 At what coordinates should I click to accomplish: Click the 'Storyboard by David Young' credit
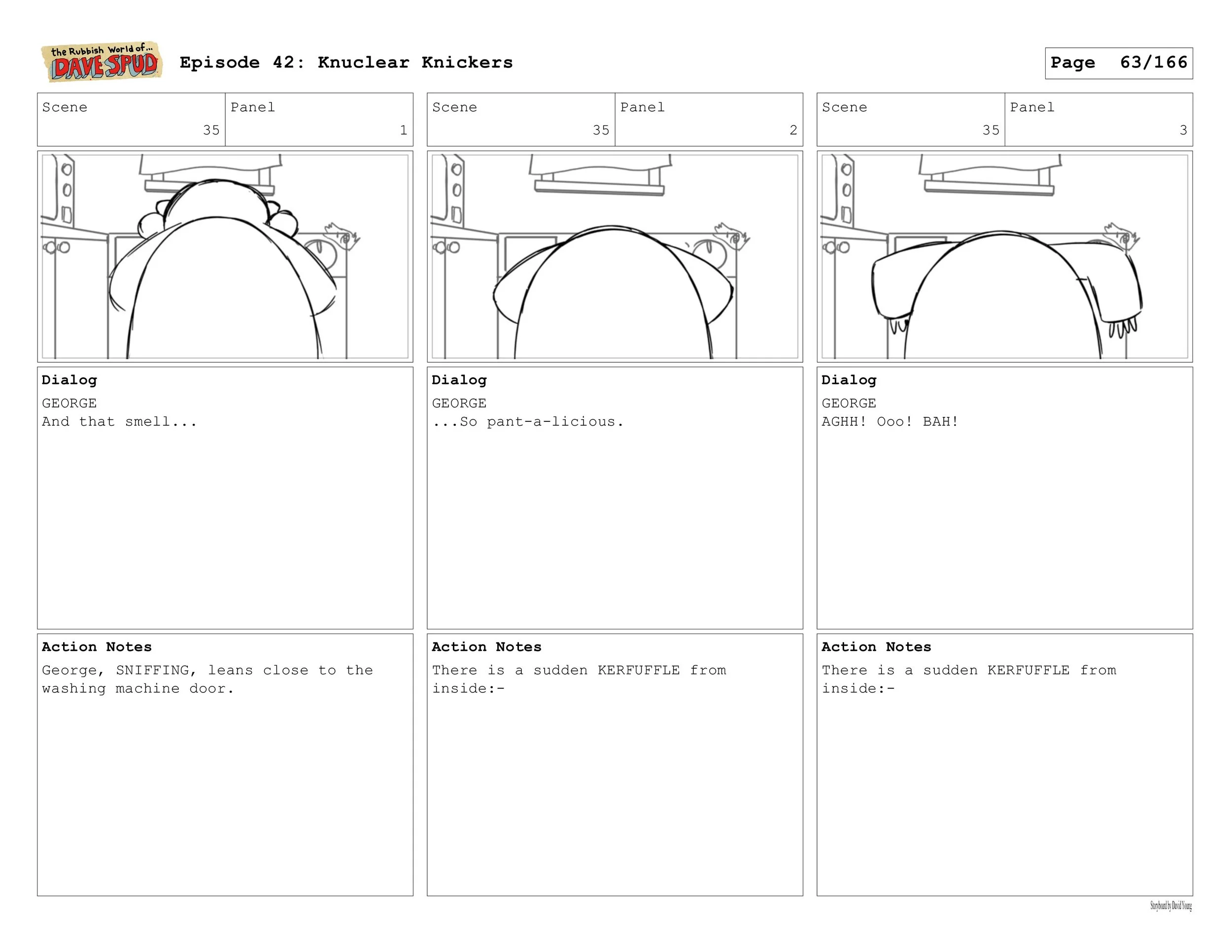click(1171, 906)
